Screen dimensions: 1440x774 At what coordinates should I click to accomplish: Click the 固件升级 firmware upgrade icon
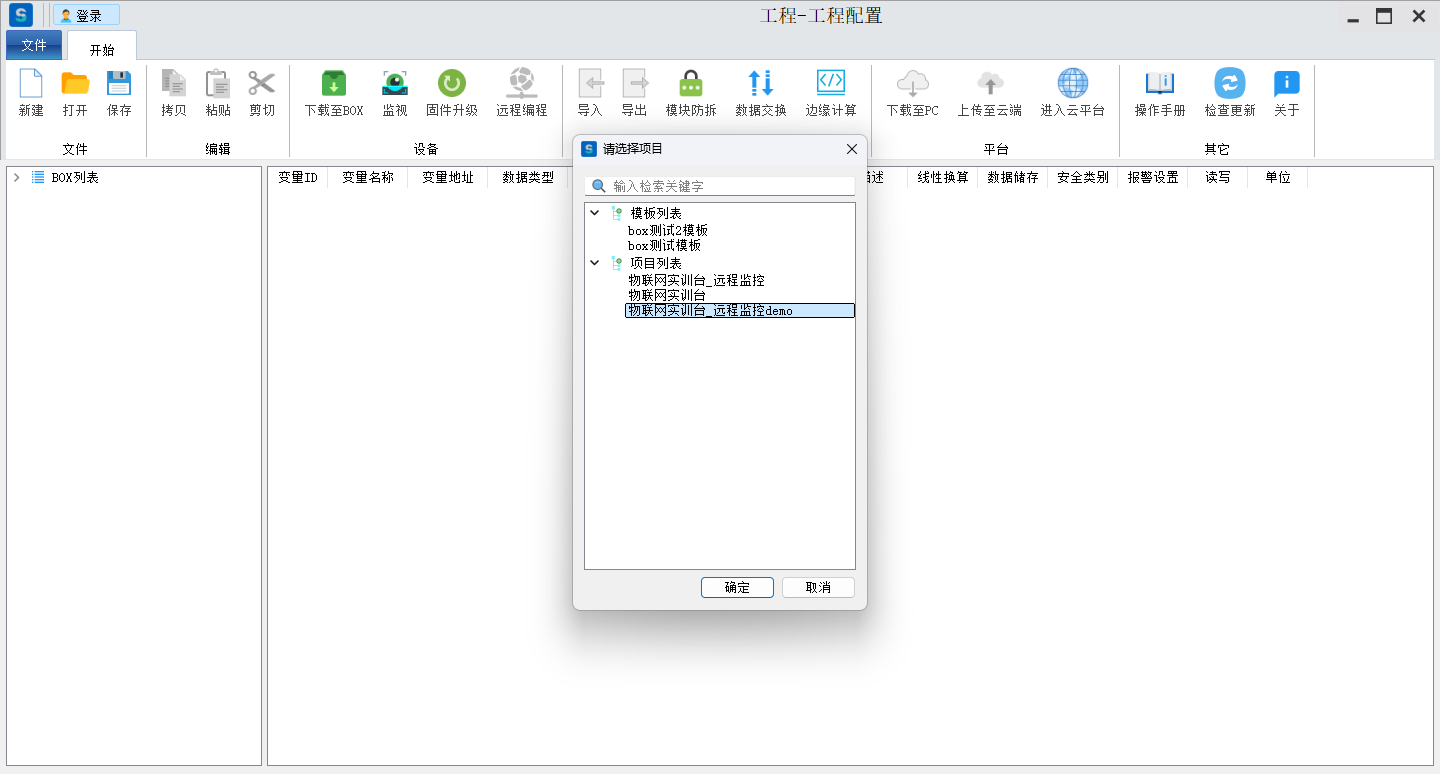coord(452,84)
